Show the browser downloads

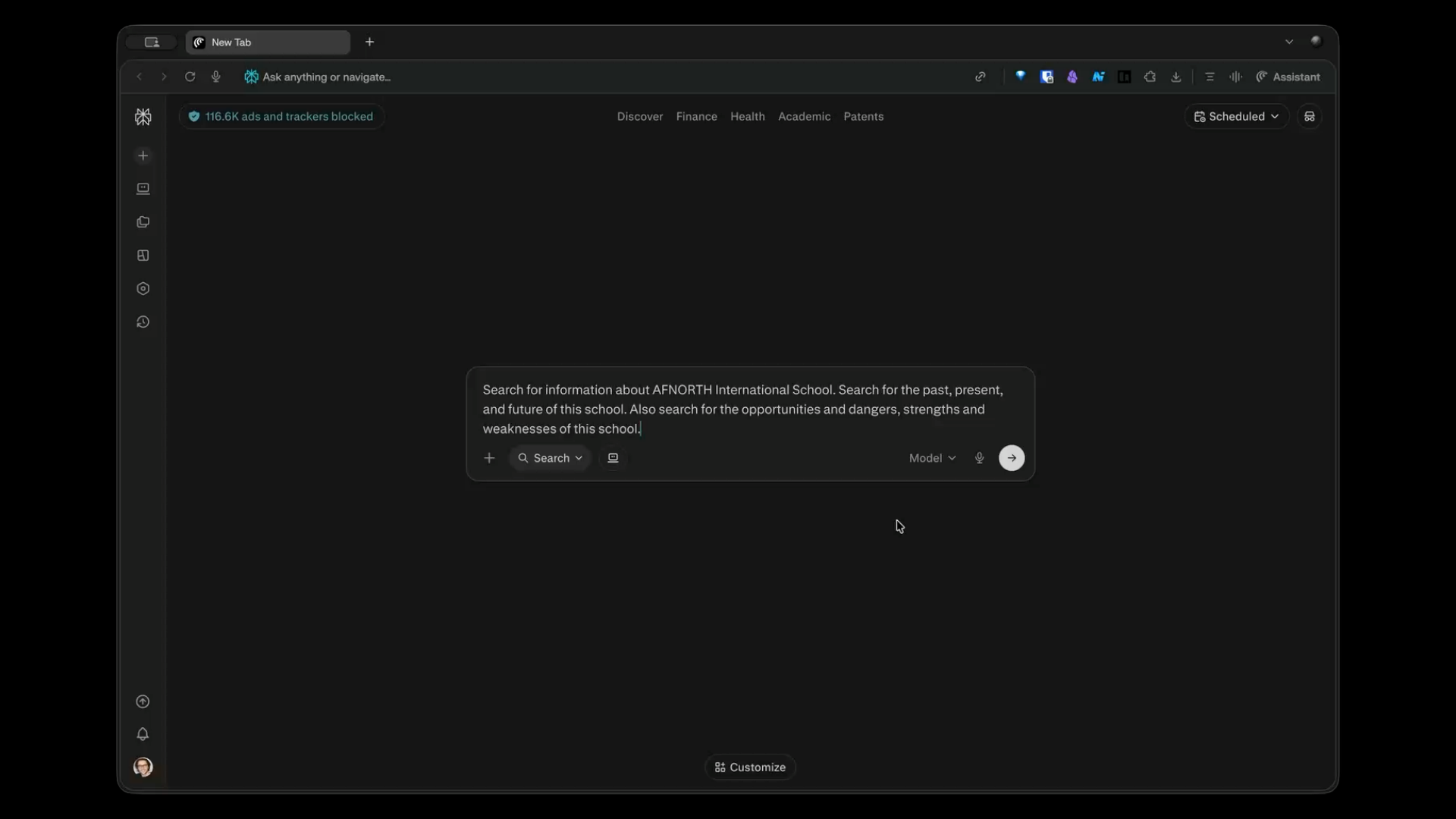tap(1176, 77)
